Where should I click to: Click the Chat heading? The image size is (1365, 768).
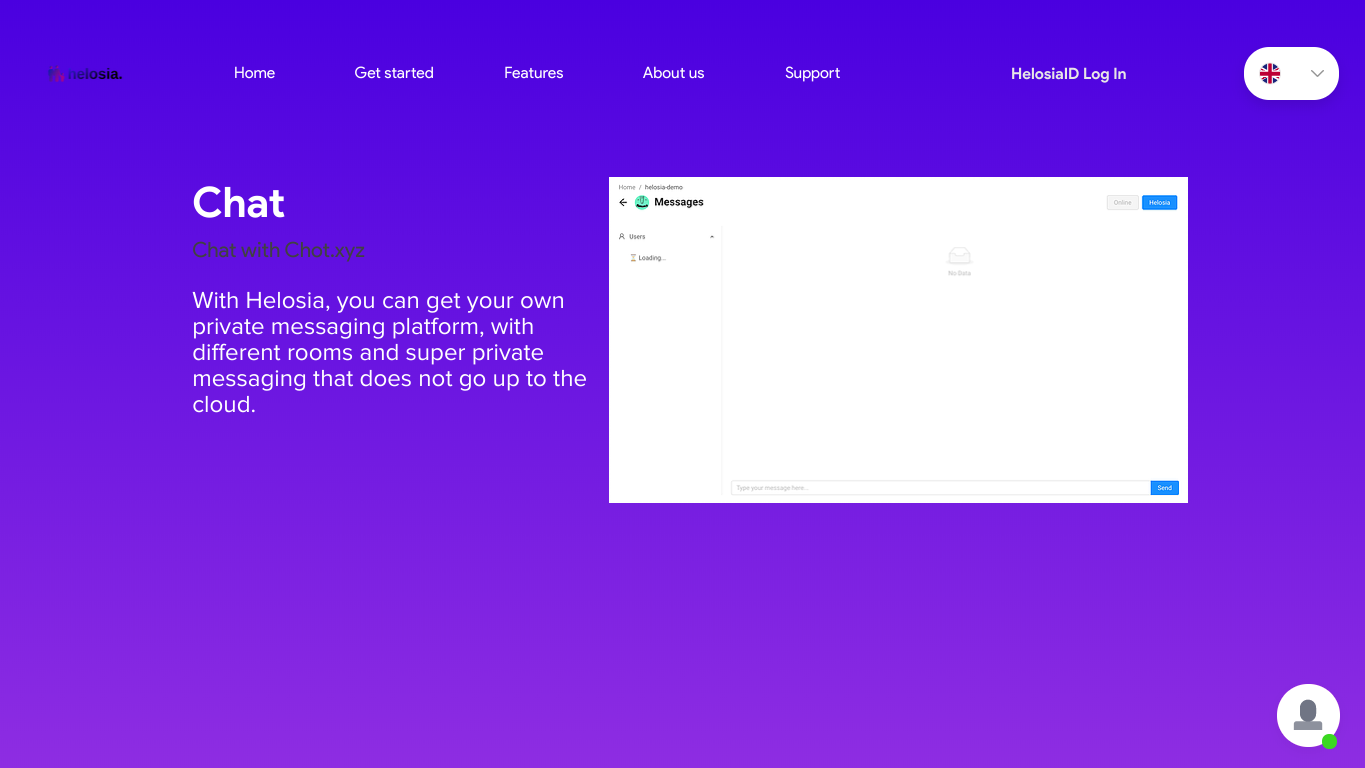point(238,203)
